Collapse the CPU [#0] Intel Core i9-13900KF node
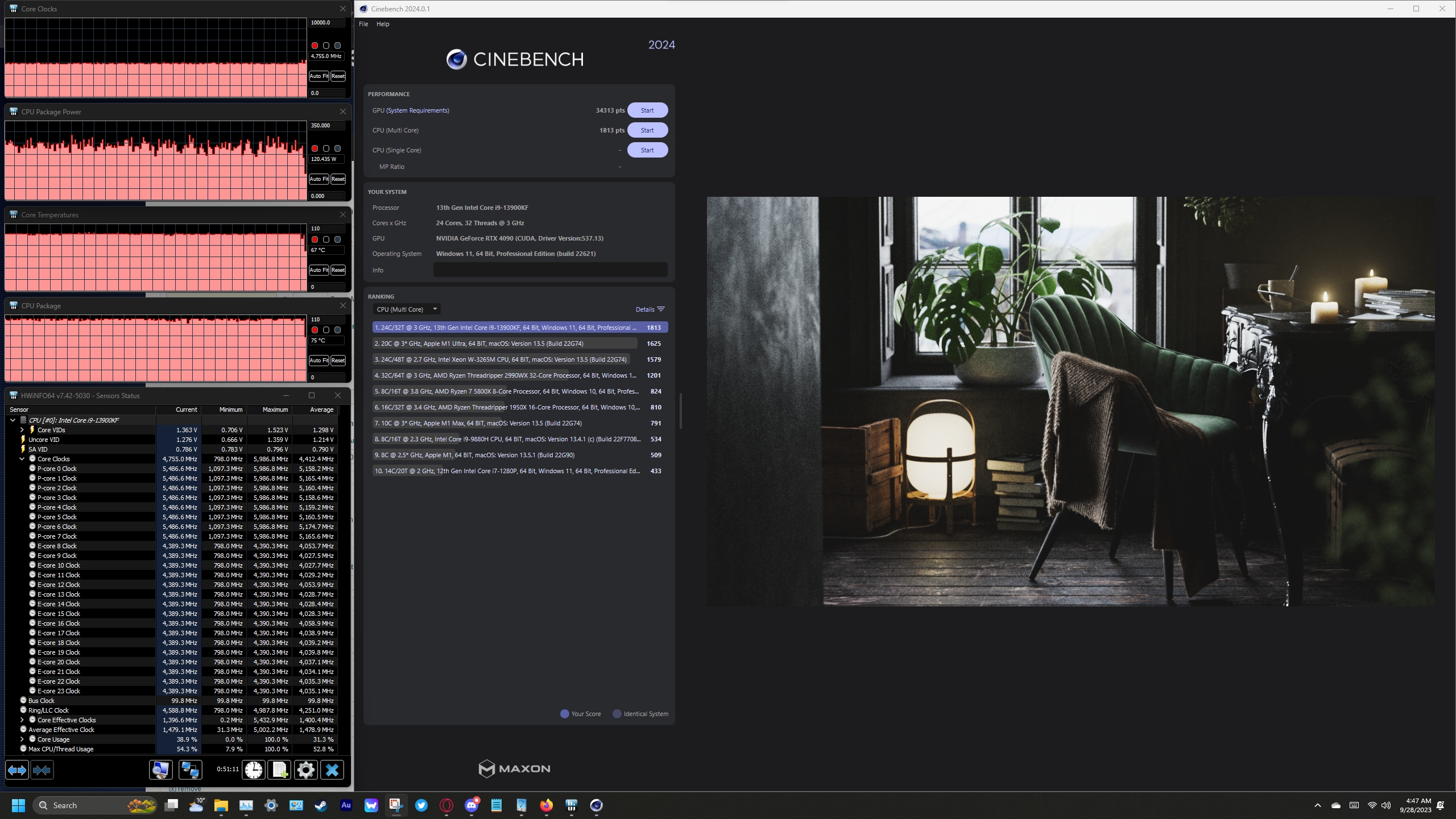The image size is (1456, 819). coord(13,420)
